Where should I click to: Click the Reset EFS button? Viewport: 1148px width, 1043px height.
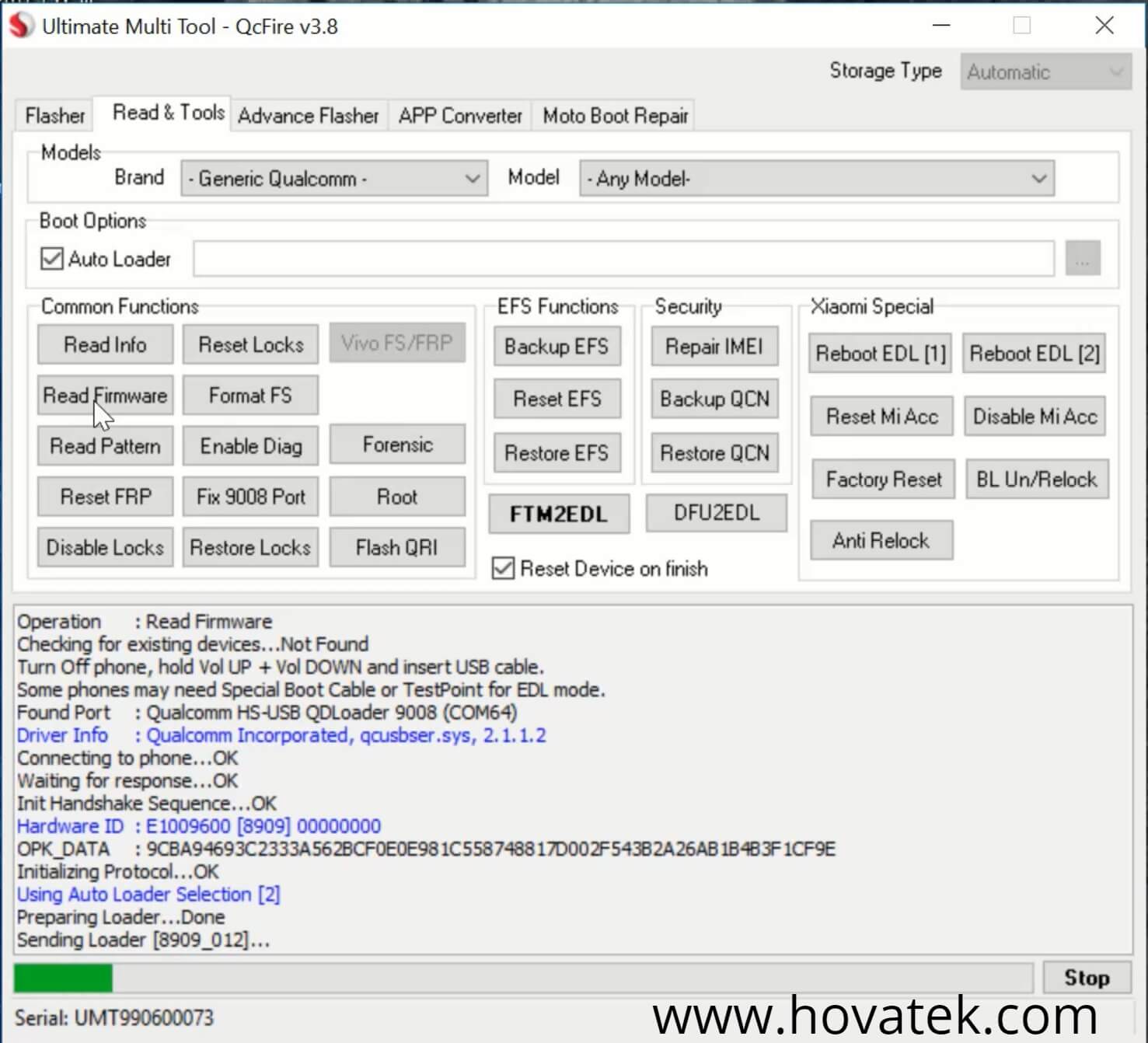point(557,399)
